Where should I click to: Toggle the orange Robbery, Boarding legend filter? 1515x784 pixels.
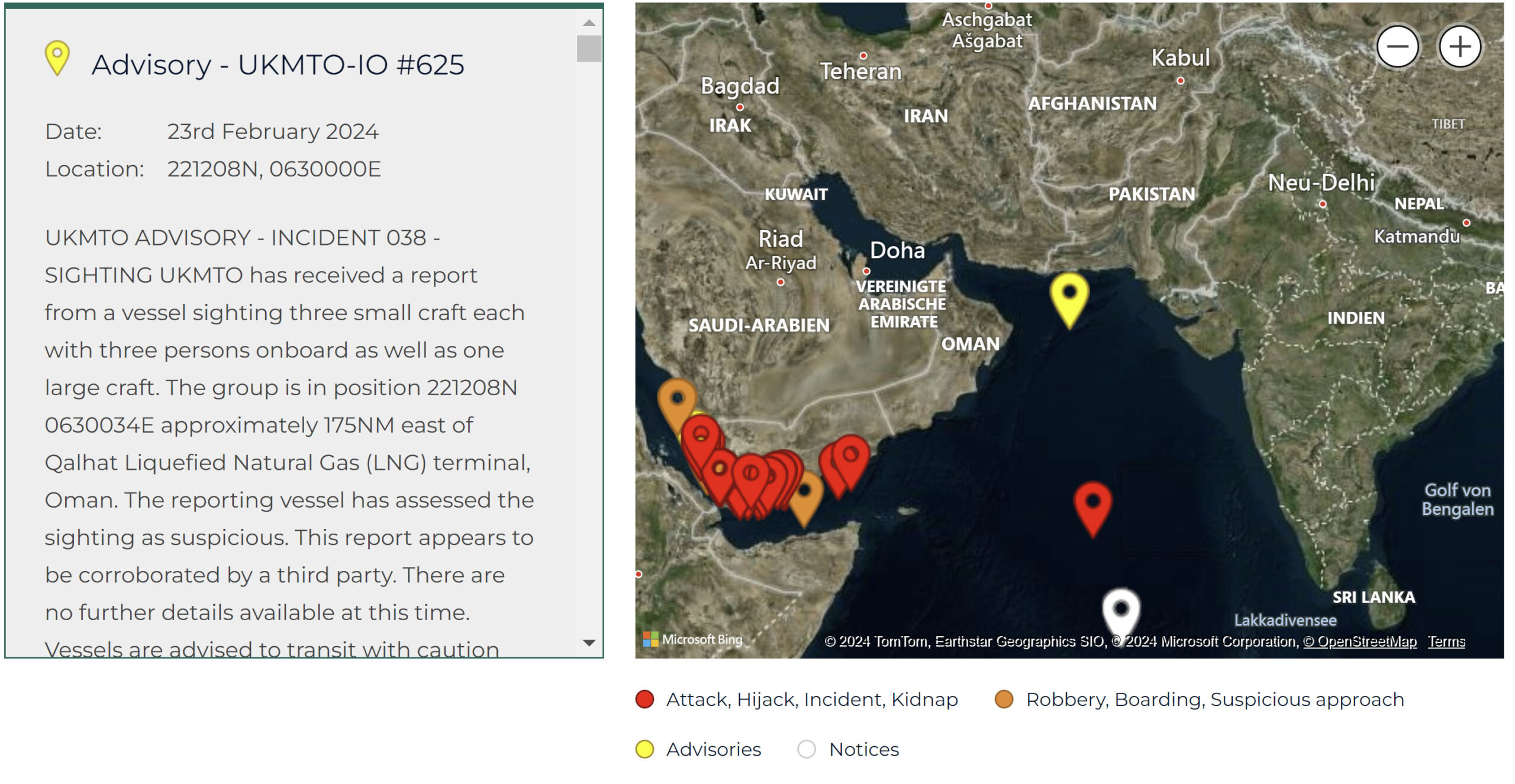coord(1004,699)
